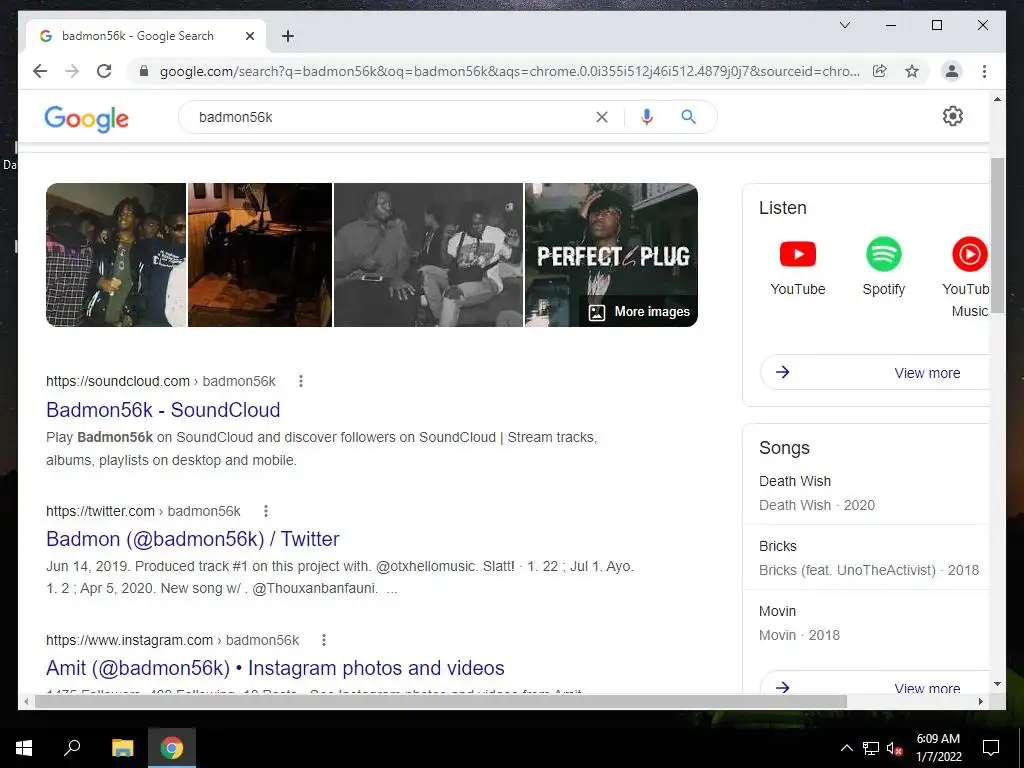The height and width of the screenshot is (768, 1024).
Task: Listen on YouTube
Action: [x=797, y=267]
